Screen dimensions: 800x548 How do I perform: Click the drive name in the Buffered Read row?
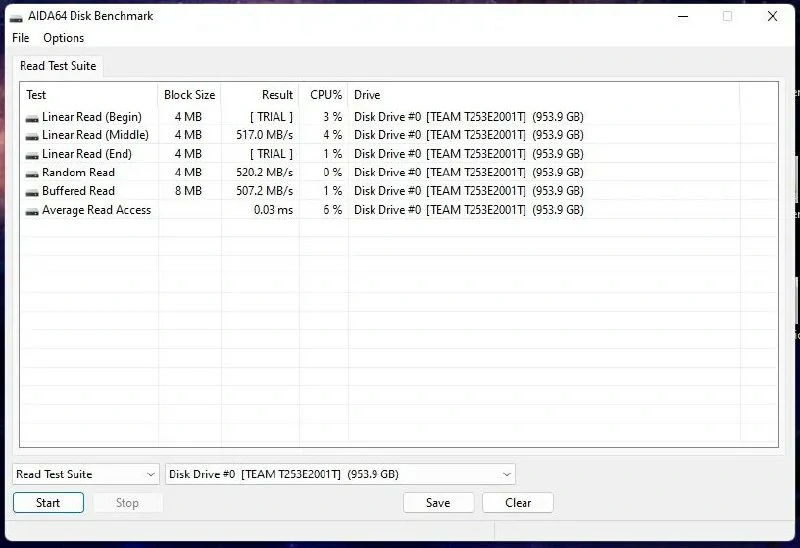pos(469,191)
